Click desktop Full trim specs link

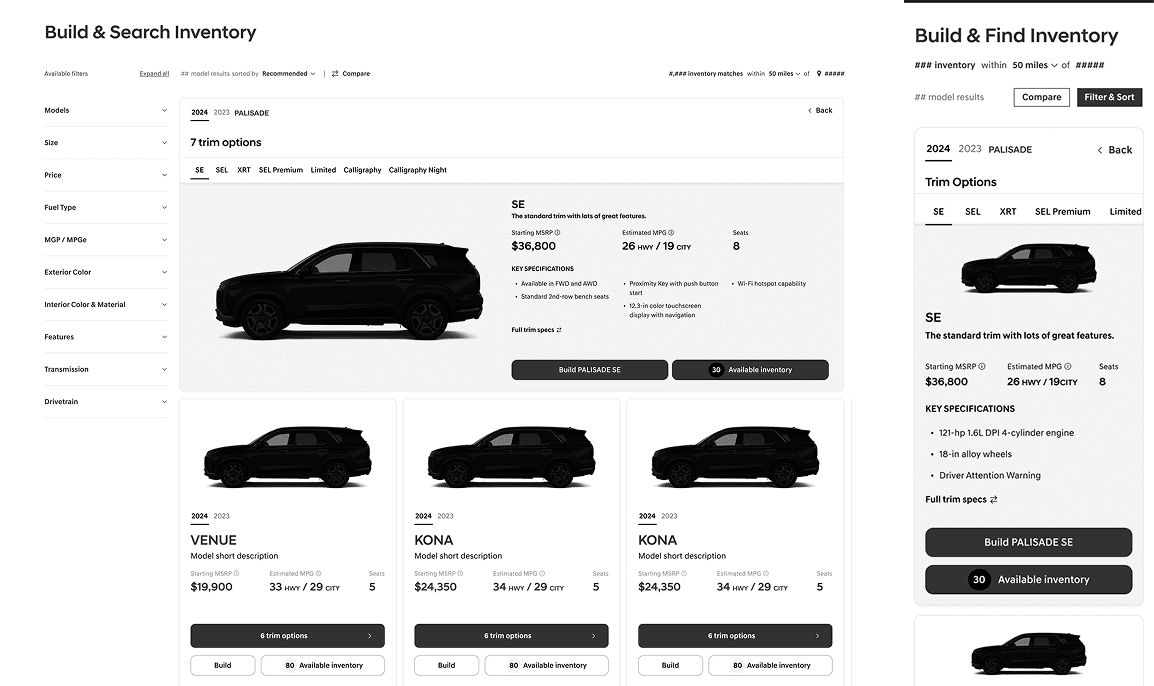(x=537, y=330)
